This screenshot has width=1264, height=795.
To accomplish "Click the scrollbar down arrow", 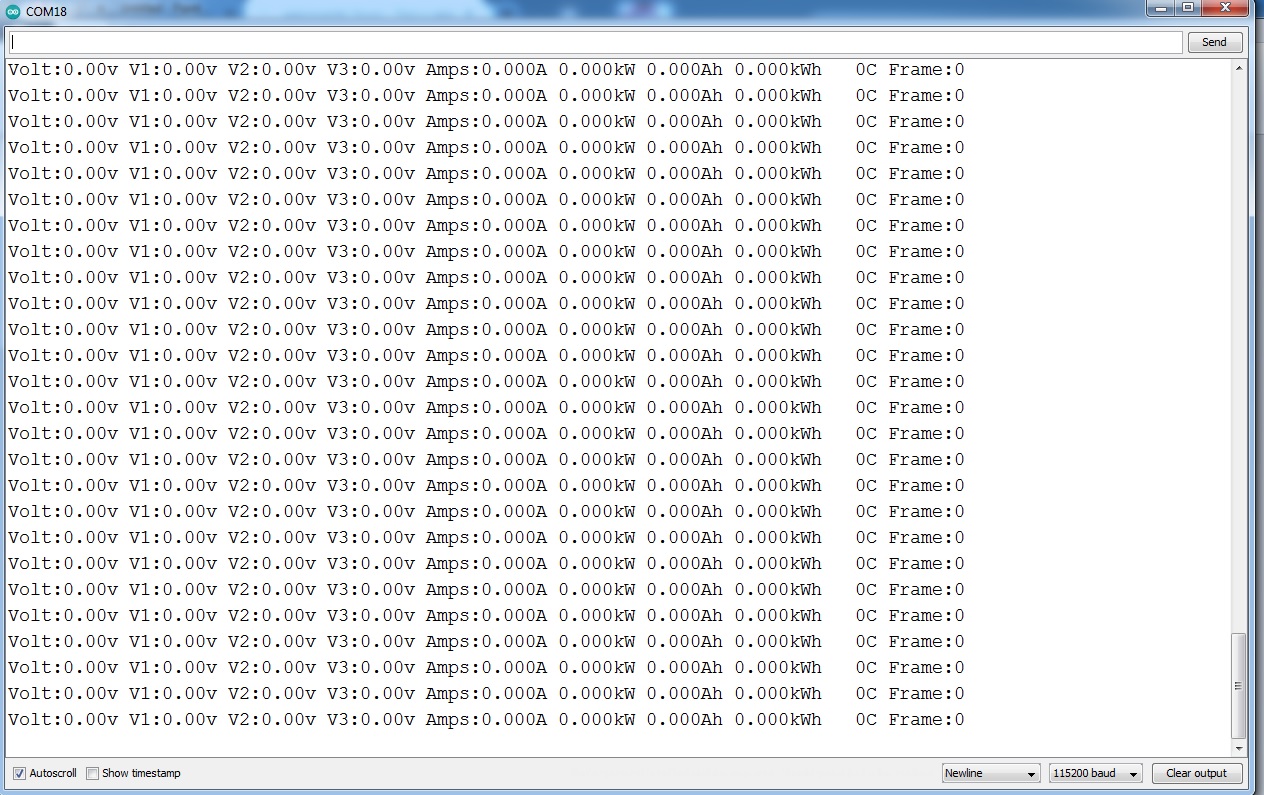I will 1239,748.
